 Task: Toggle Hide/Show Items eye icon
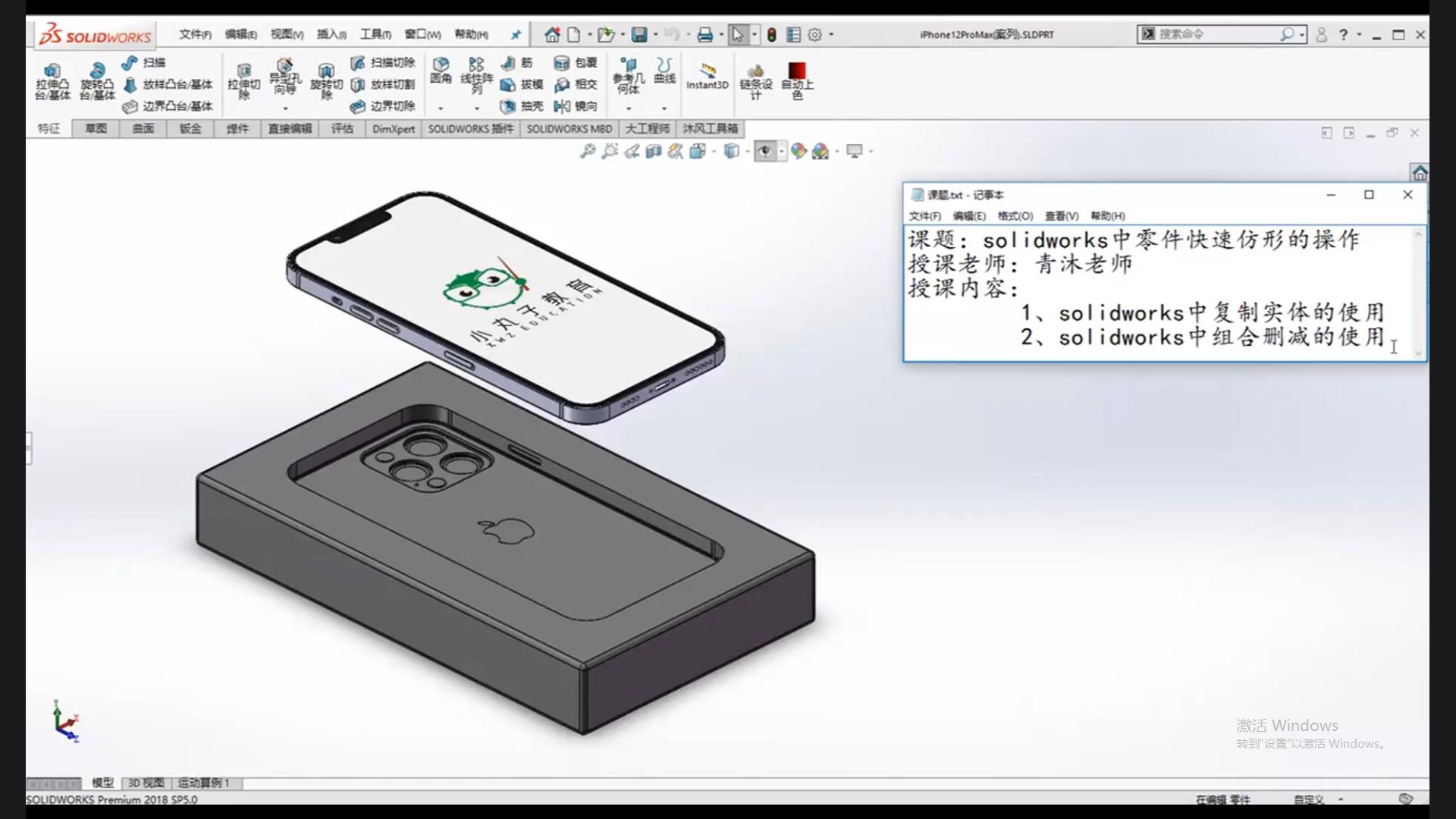tap(764, 151)
